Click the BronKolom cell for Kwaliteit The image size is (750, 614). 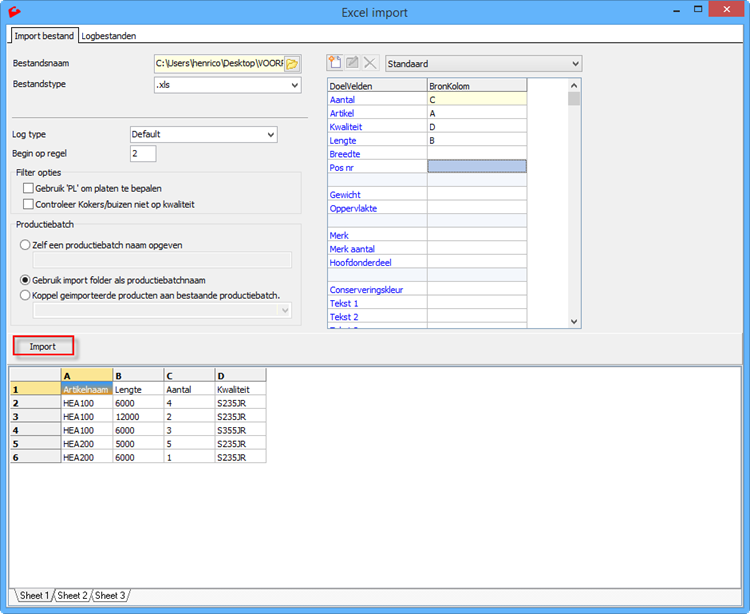click(x=477, y=127)
